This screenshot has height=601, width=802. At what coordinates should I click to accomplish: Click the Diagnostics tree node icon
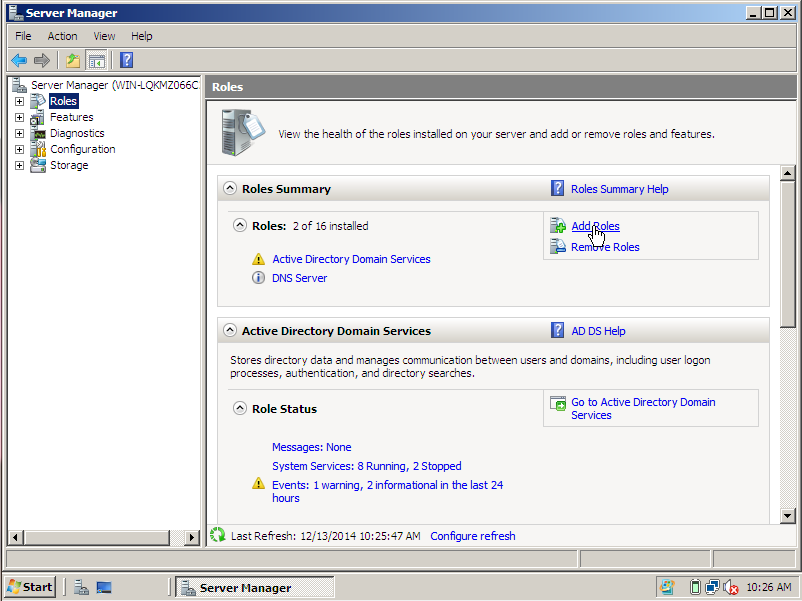pyautogui.click(x=38, y=133)
